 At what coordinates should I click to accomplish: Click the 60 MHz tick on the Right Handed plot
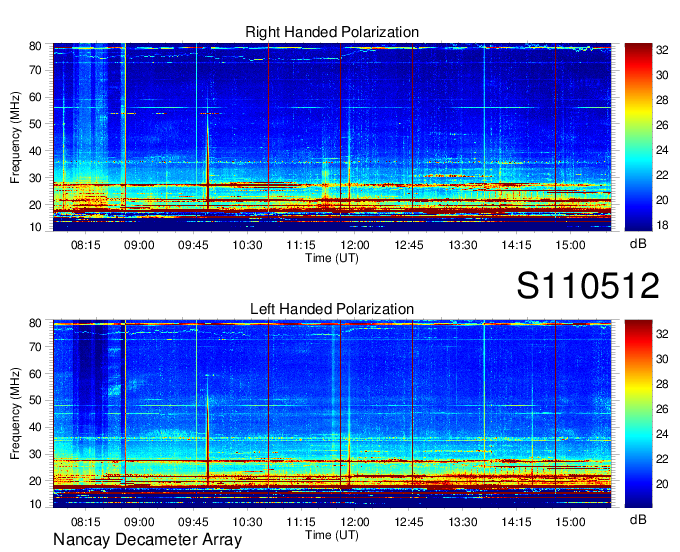click(35, 97)
